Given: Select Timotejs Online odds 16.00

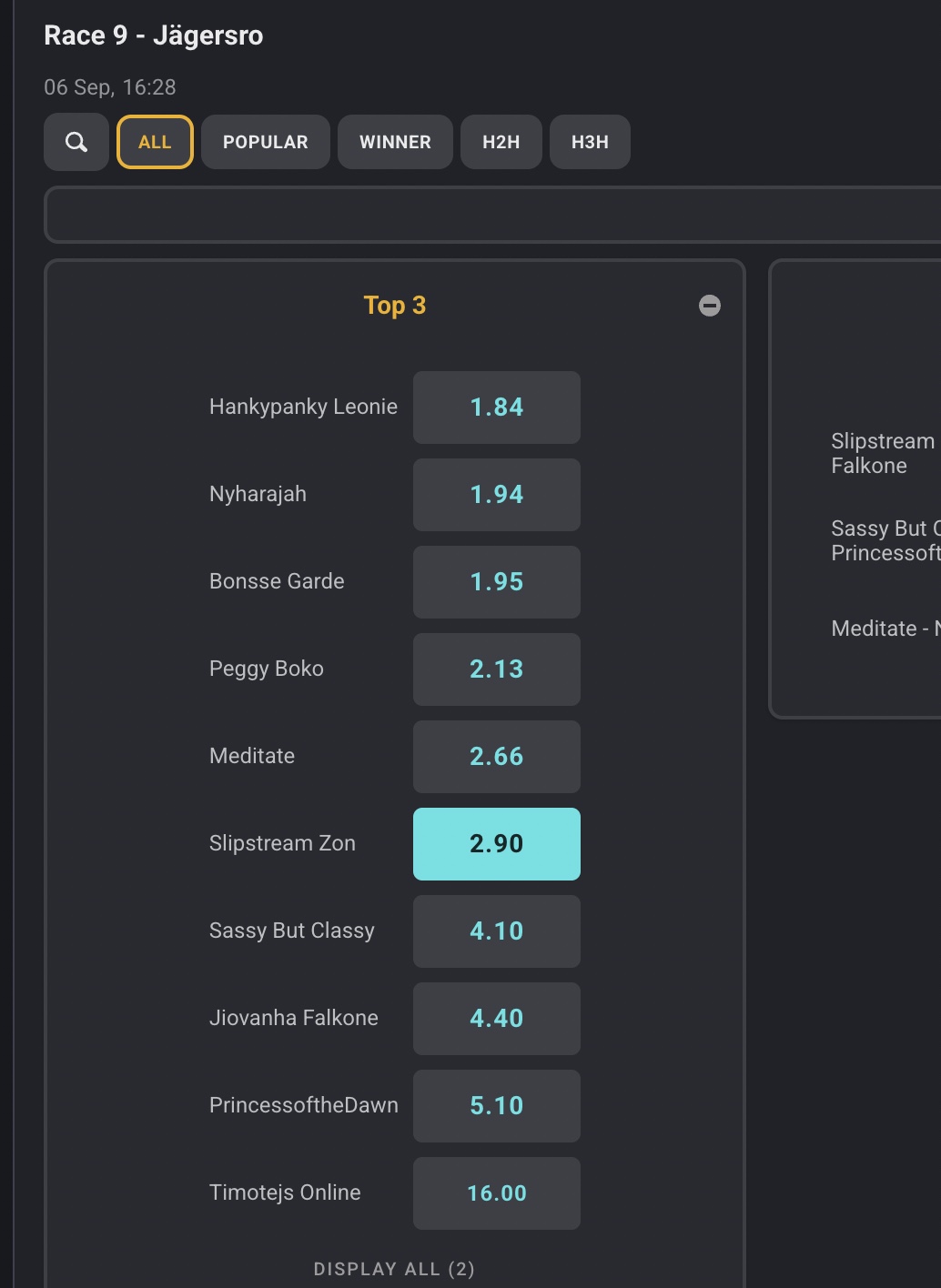Looking at the screenshot, I should tap(497, 1193).
